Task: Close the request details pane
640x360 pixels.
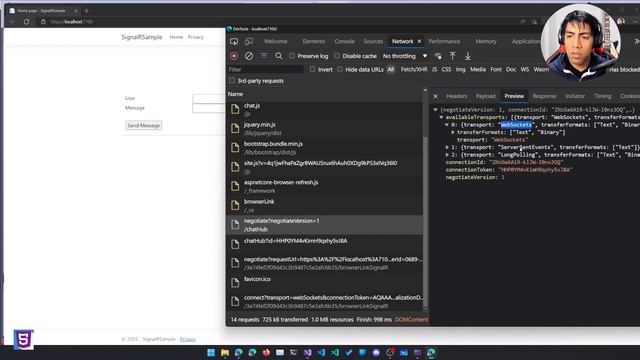Action: pos(435,96)
